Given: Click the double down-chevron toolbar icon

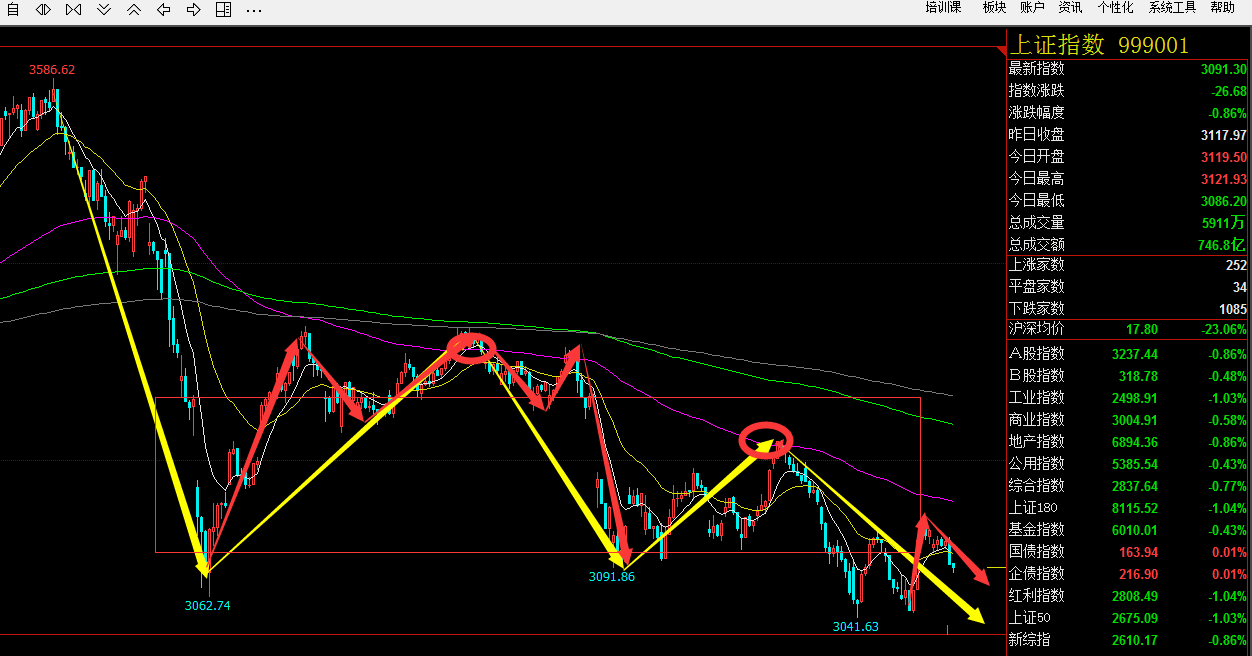Looking at the screenshot, I should (104, 9).
